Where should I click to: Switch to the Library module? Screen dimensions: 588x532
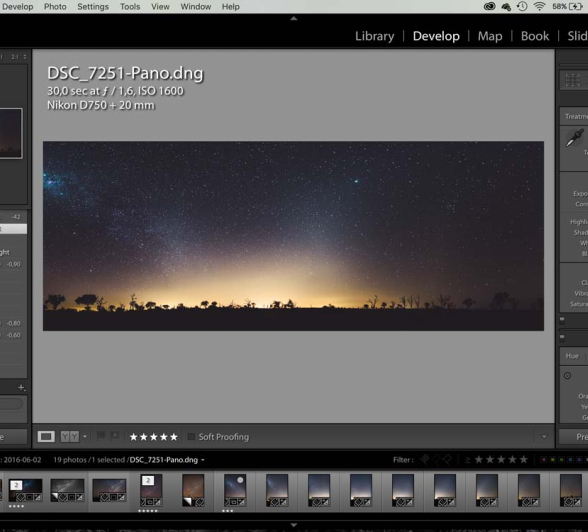coord(374,36)
